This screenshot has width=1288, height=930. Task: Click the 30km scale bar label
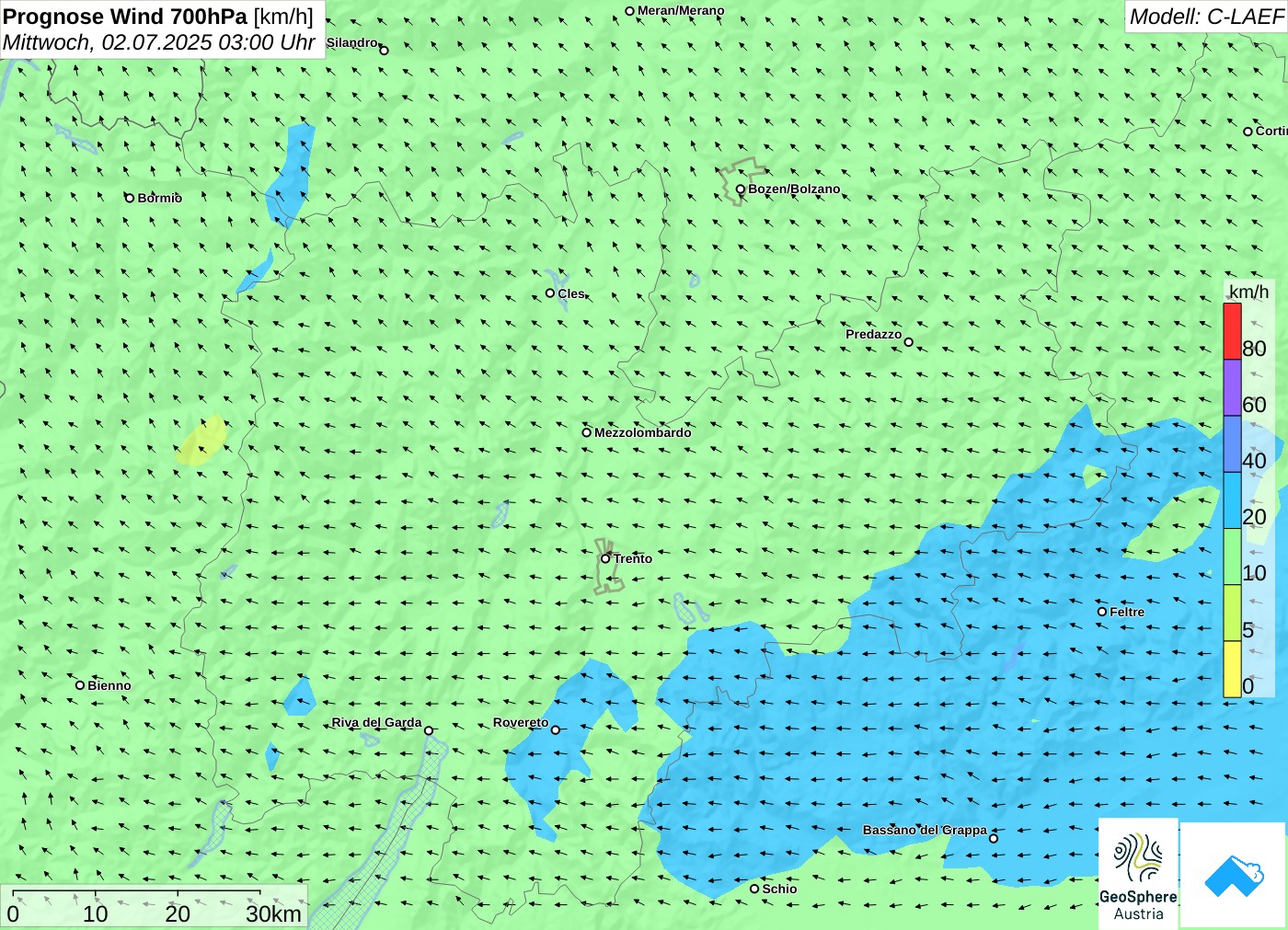pos(273,914)
